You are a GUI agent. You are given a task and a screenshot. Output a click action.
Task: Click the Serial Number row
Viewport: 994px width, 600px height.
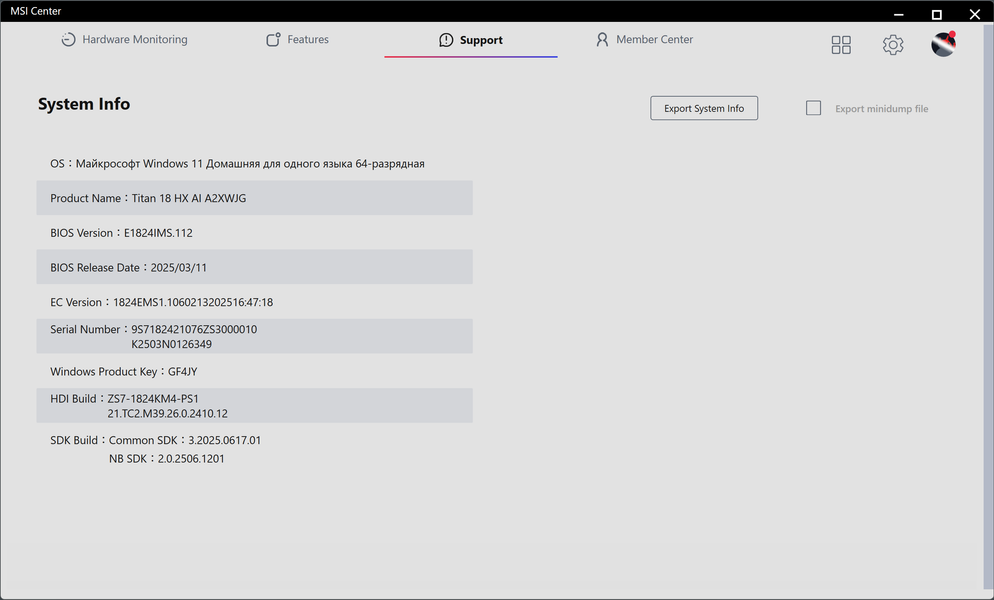coord(254,336)
